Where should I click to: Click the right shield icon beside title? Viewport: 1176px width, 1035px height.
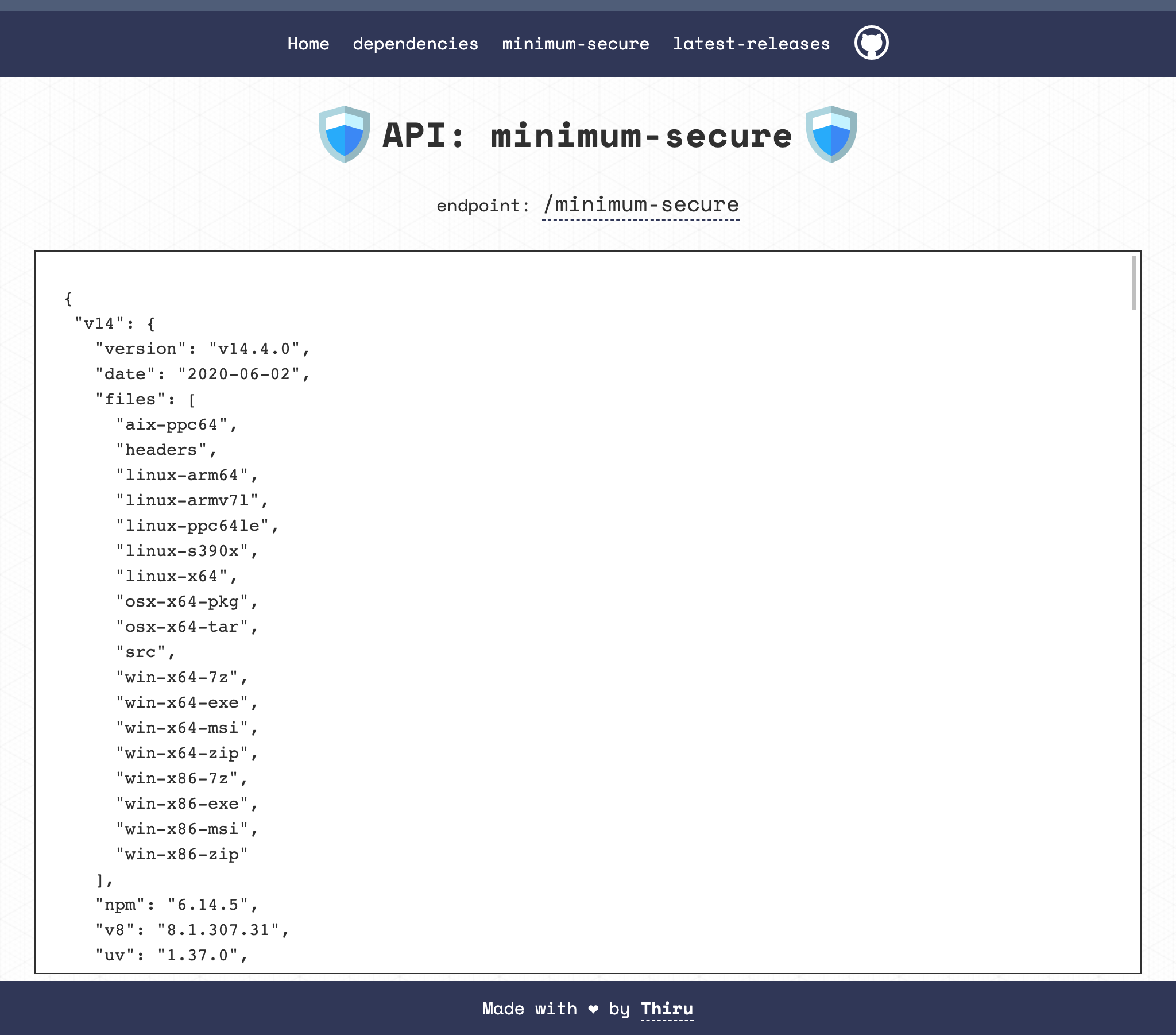pos(831,134)
